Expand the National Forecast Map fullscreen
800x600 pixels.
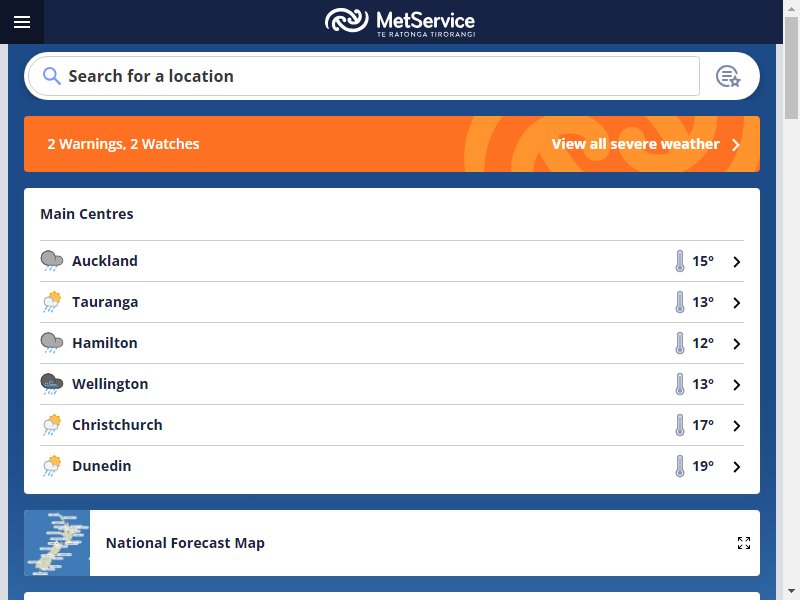743,543
